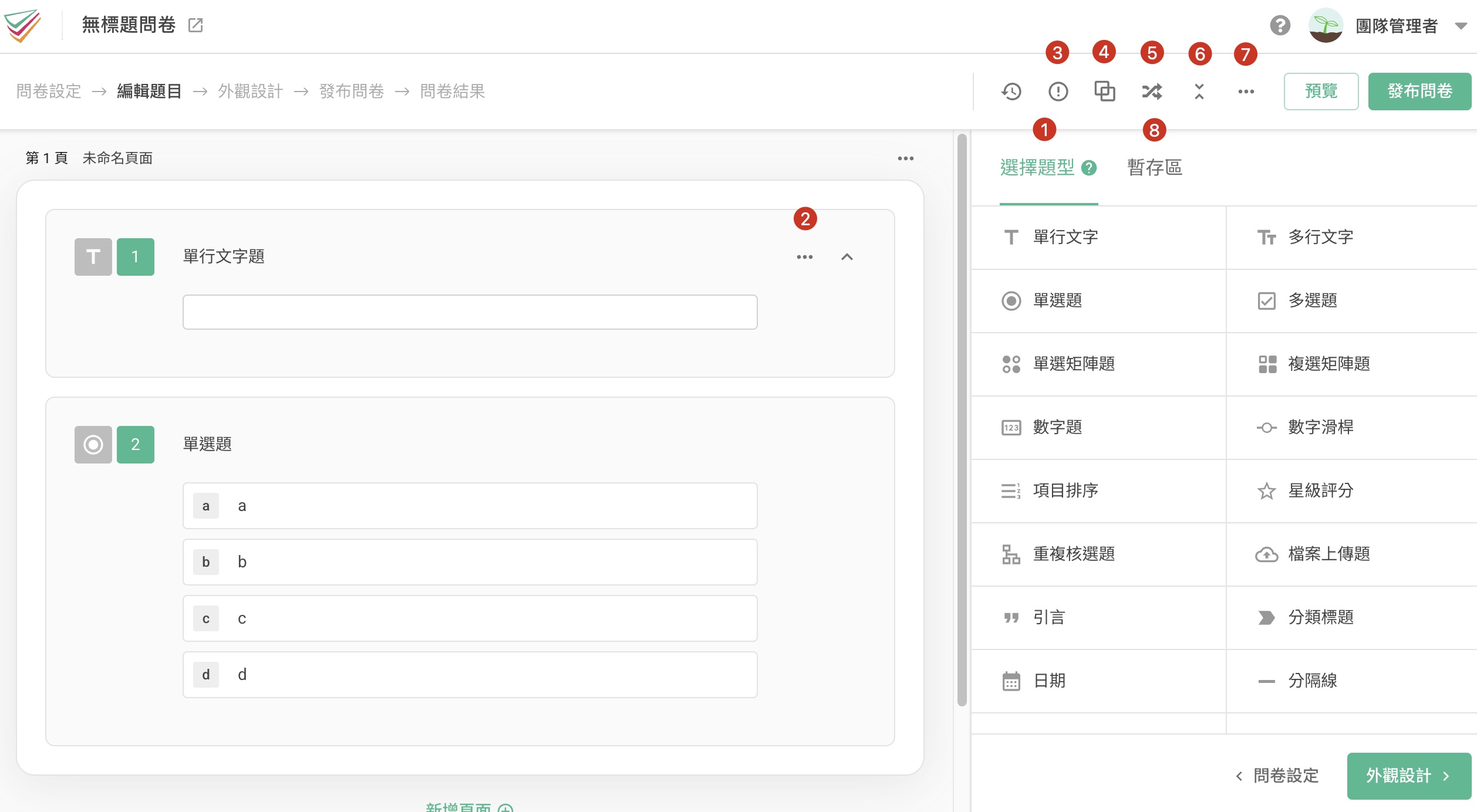Collapse the 單行文字題 question card

[847, 257]
